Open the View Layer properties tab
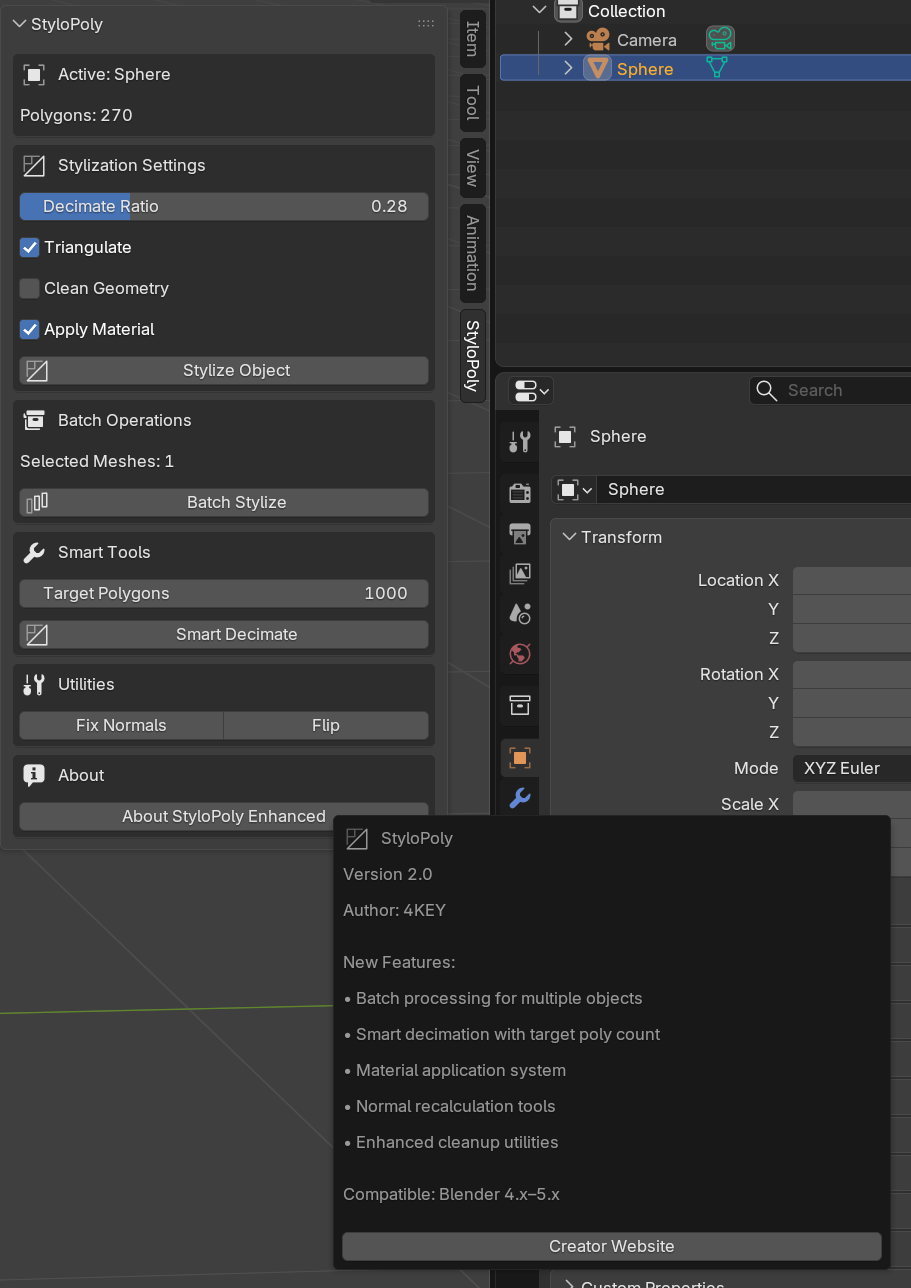 click(519, 573)
